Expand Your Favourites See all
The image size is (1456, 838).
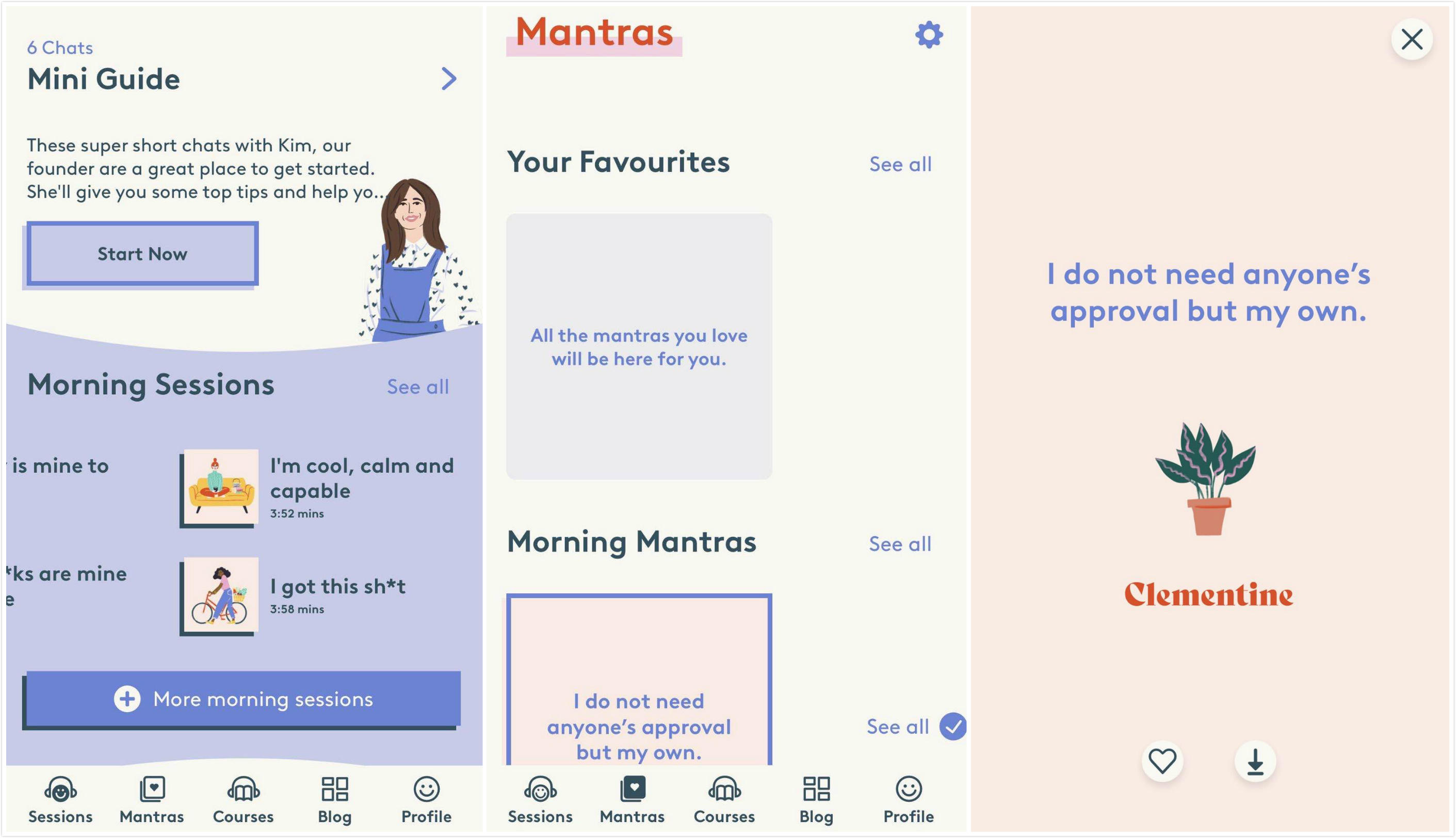click(897, 161)
